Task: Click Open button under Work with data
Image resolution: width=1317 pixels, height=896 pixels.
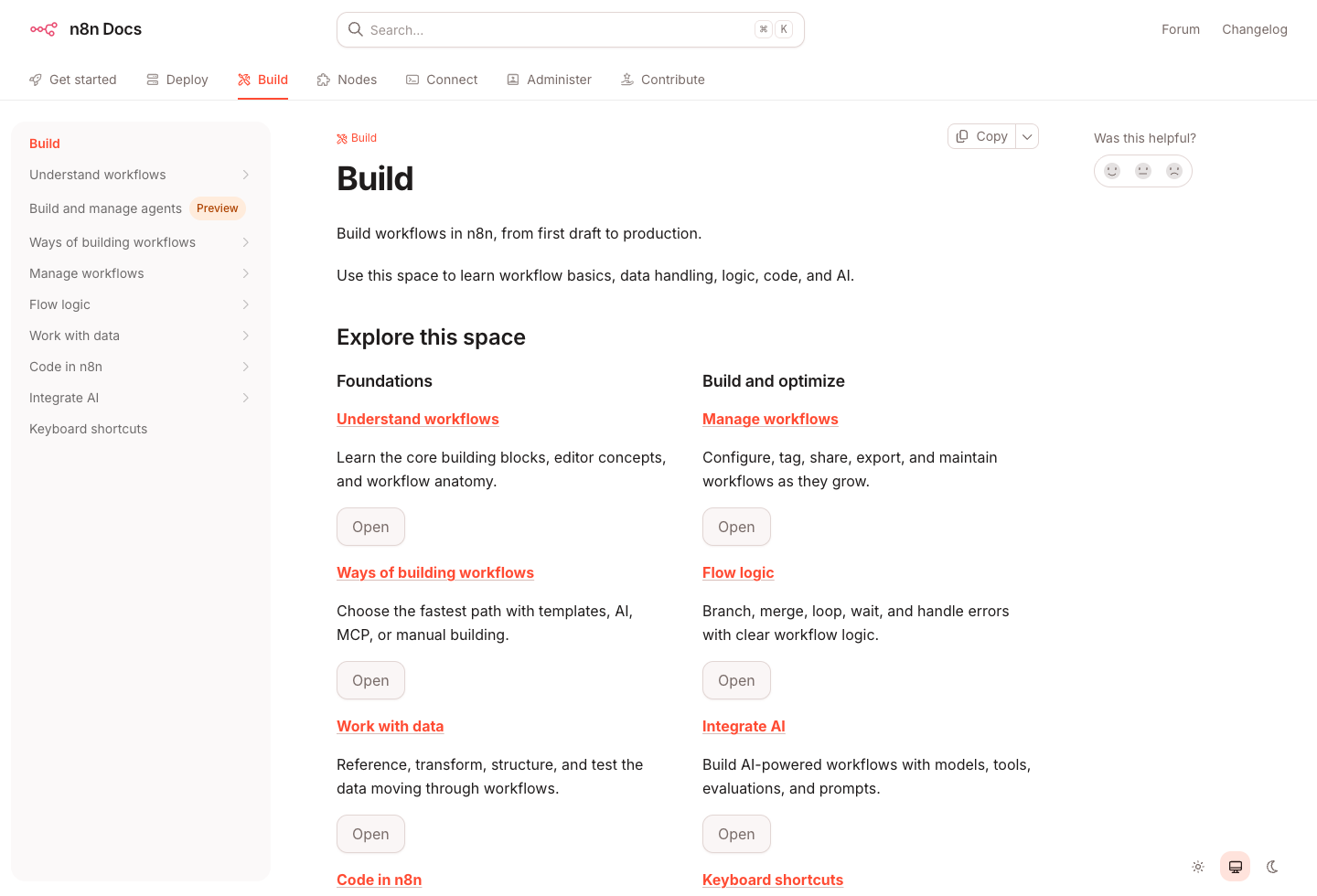Action: click(370, 834)
